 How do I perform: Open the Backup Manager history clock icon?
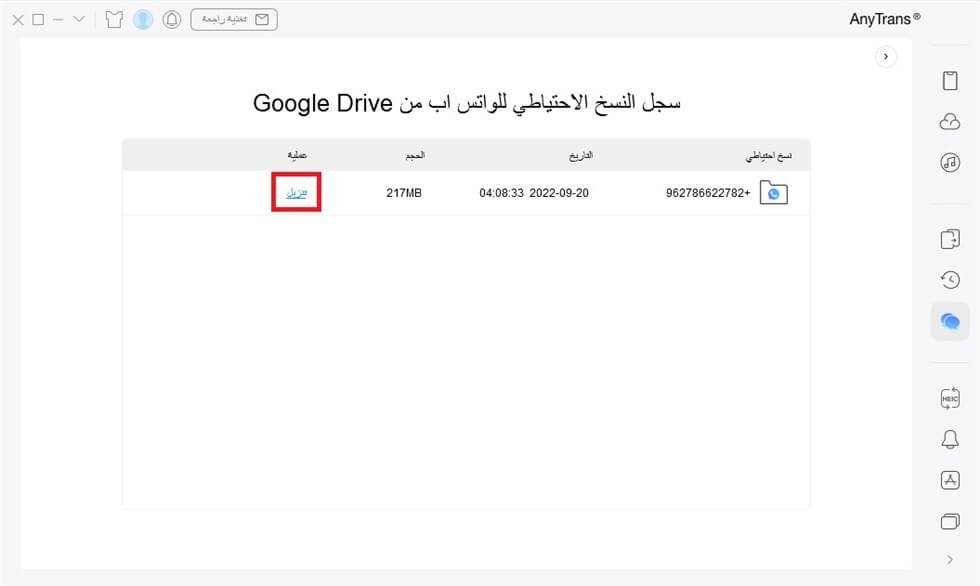click(x=949, y=279)
